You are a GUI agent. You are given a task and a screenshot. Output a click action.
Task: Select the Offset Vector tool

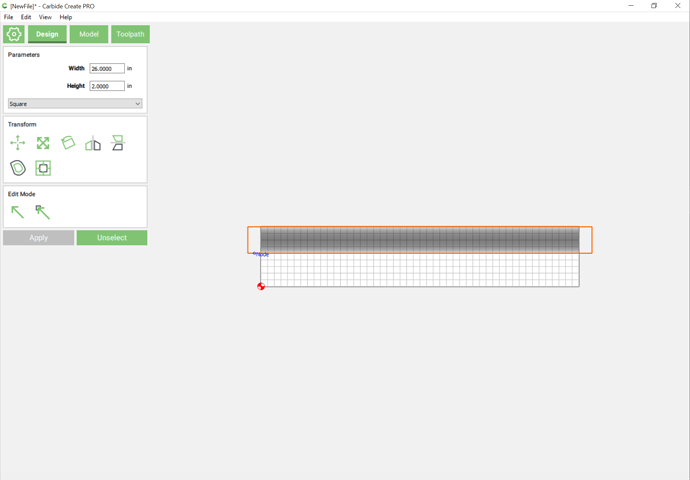point(18,168)
